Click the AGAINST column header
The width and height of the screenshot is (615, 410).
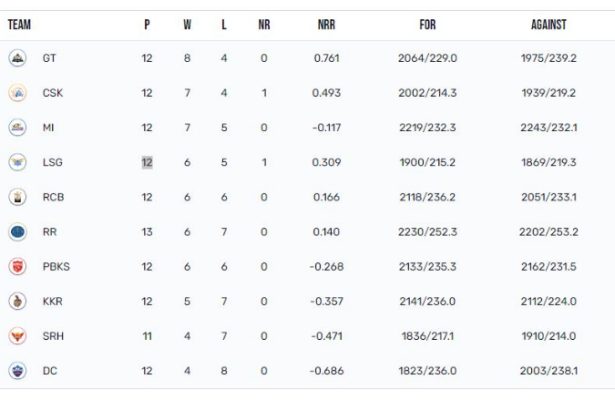pos(549,25)
